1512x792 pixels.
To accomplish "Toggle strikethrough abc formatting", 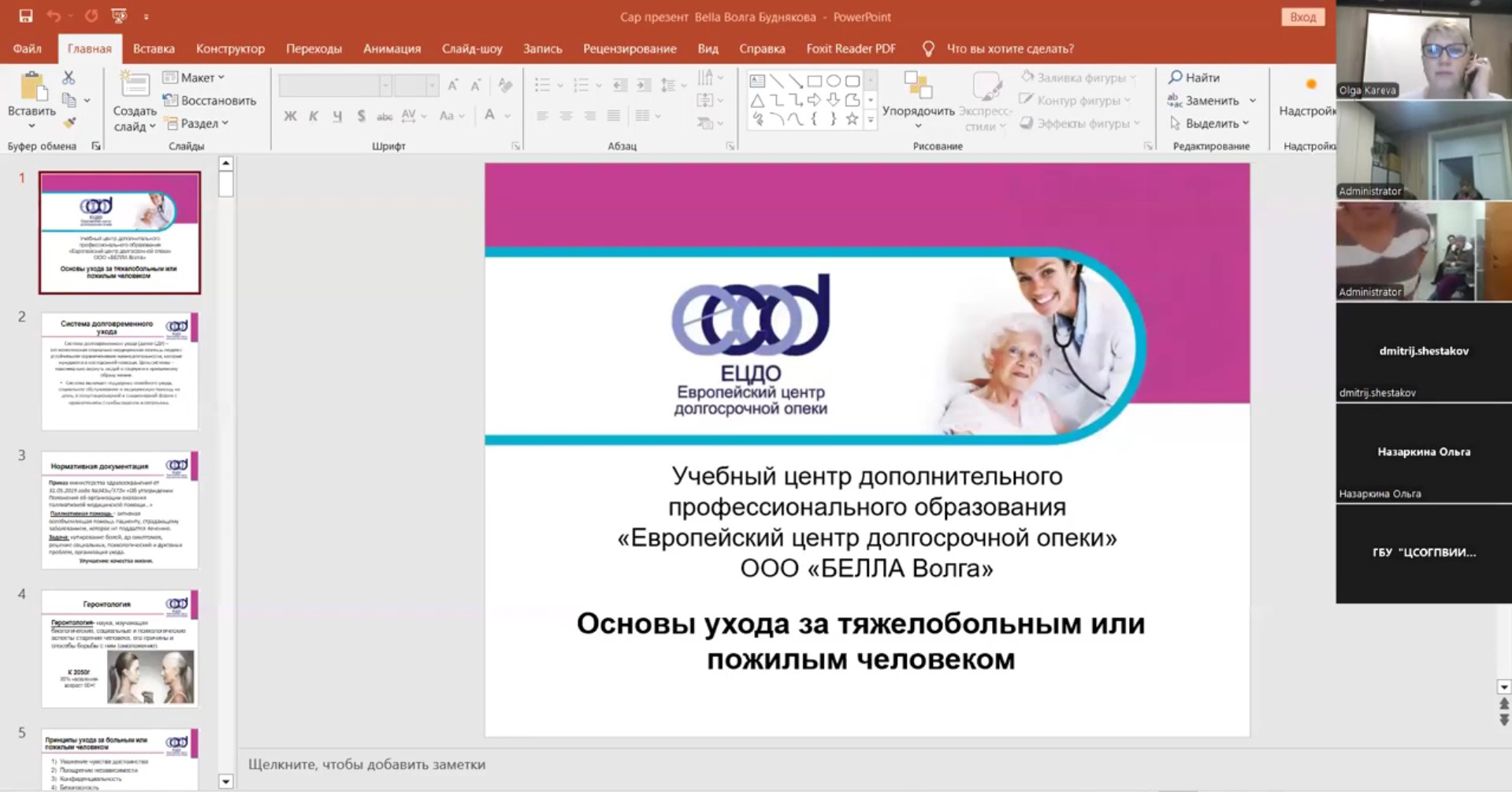I will click(x=385, y=116).
